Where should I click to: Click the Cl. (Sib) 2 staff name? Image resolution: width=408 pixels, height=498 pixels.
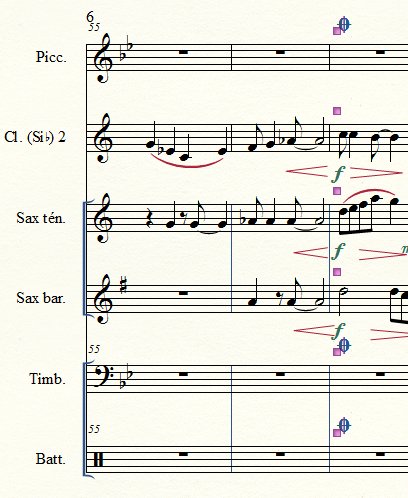pos(35,137)
